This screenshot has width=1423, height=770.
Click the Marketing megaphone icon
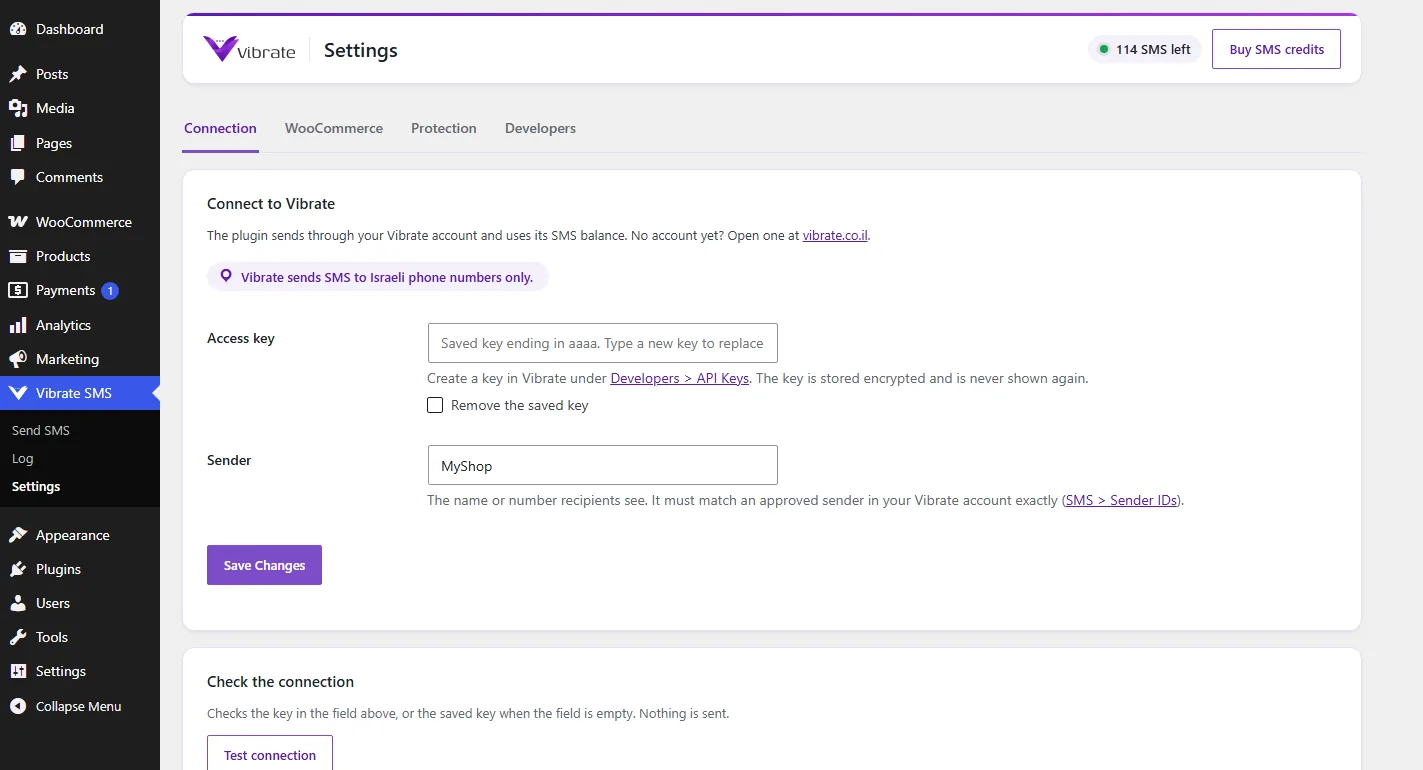[x=18, y=359]
